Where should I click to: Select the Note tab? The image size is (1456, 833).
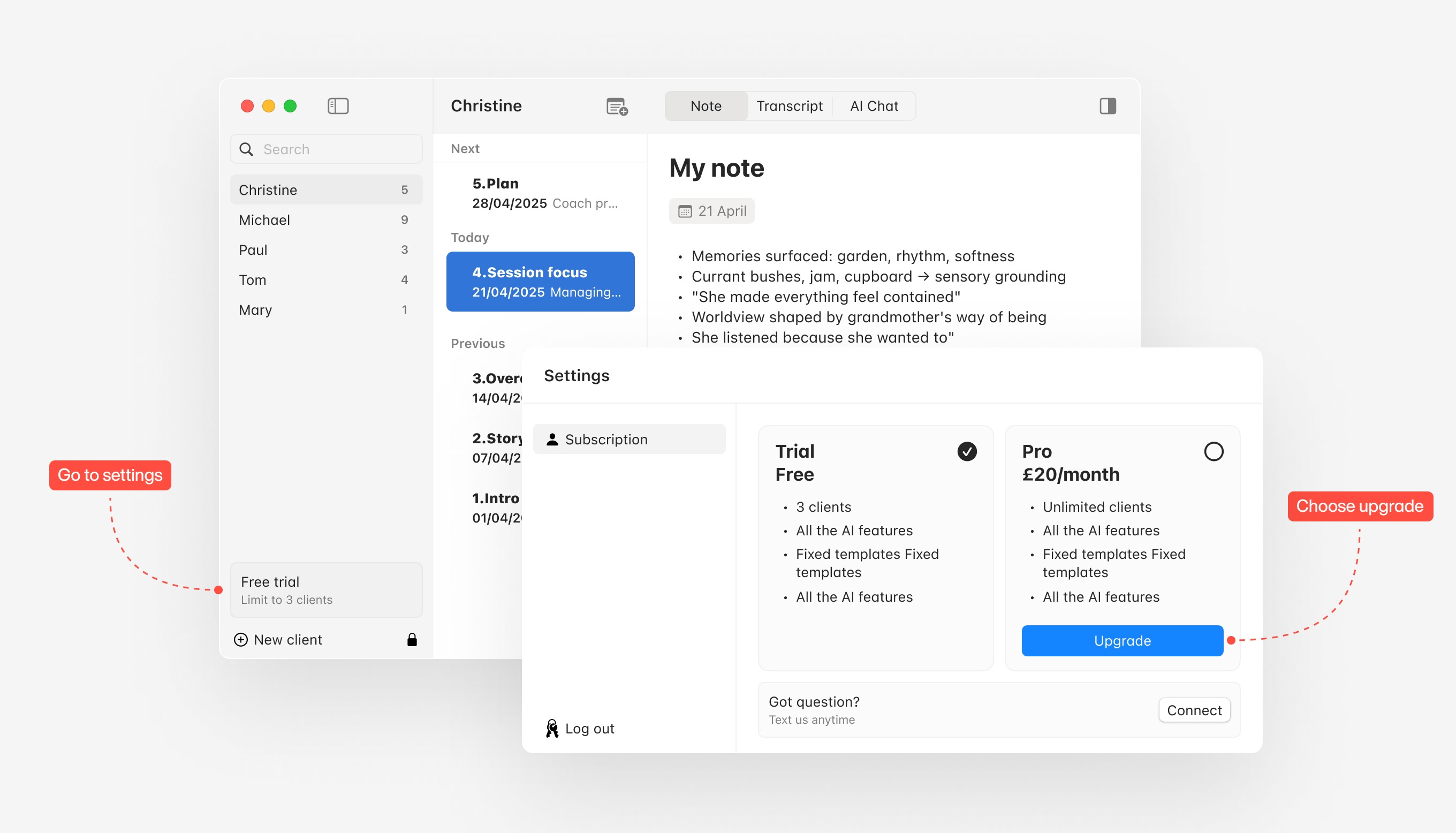click(x=706, y=107)
